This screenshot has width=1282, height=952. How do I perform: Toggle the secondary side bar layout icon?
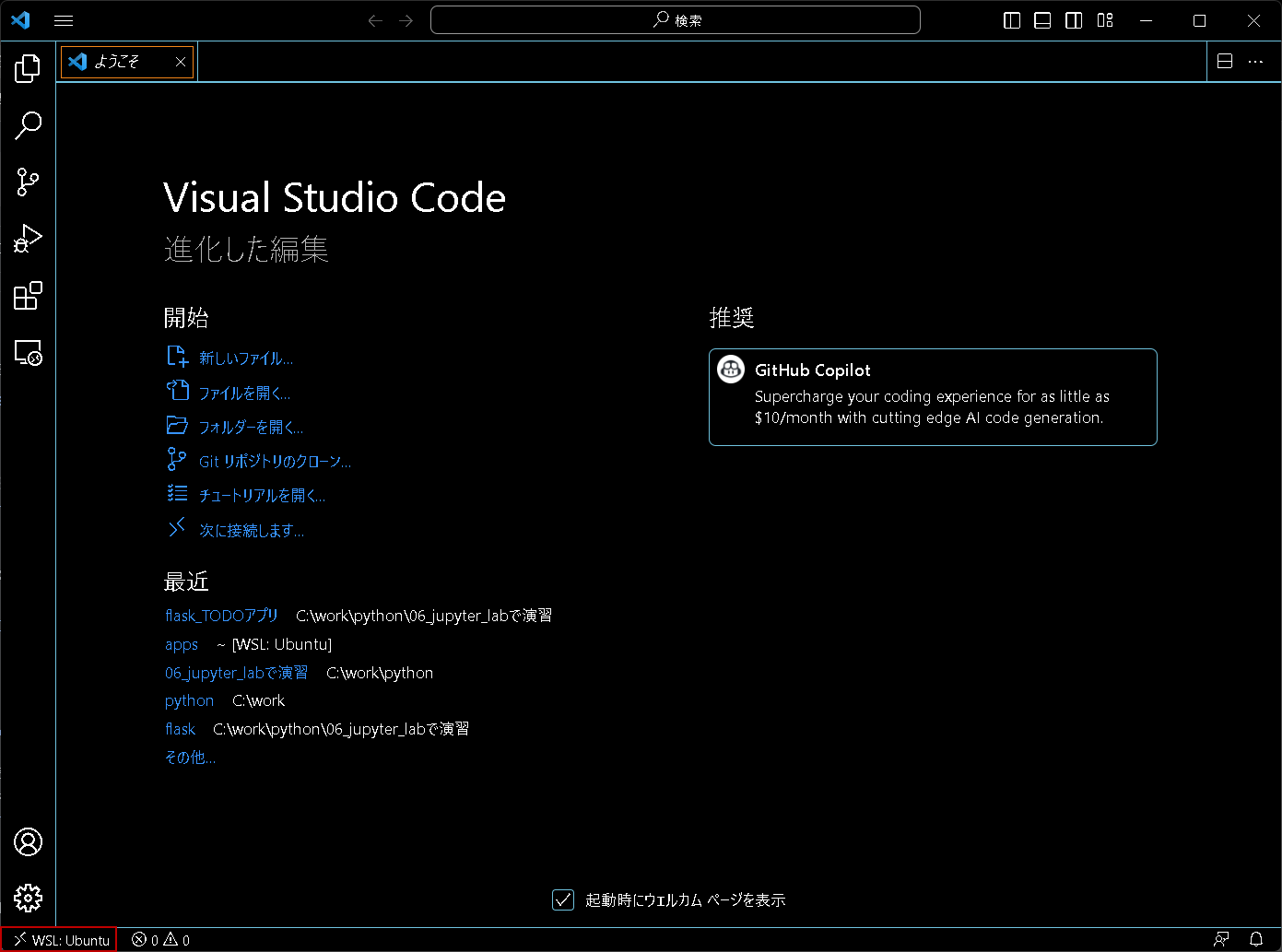click(1074, 20)
